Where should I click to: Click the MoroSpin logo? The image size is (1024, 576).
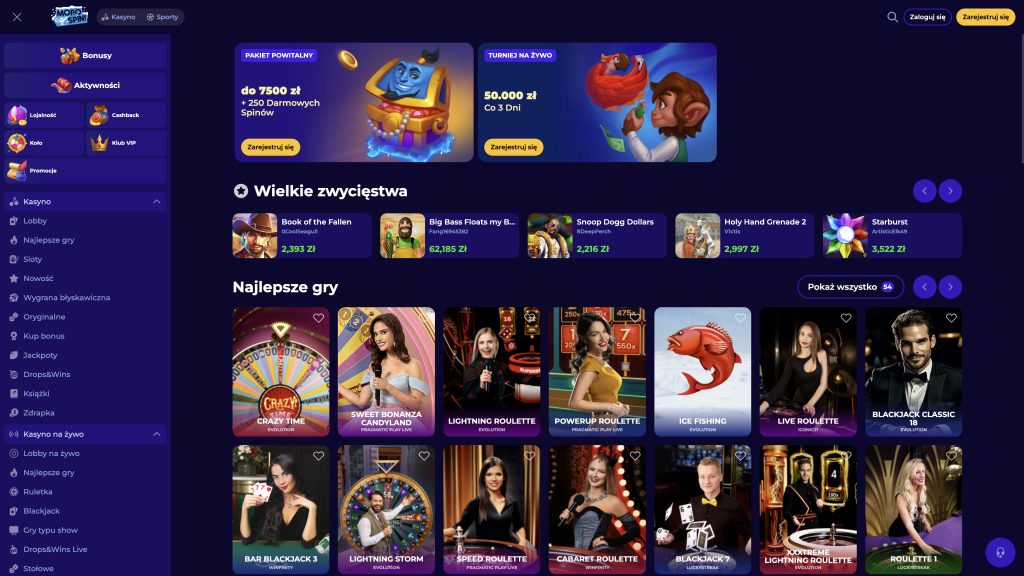(x=69, y=16)
